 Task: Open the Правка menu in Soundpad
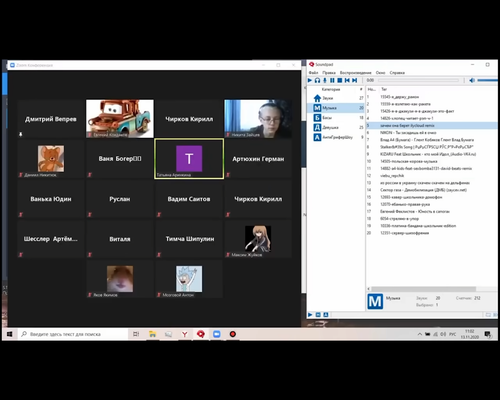pos(329,73)
